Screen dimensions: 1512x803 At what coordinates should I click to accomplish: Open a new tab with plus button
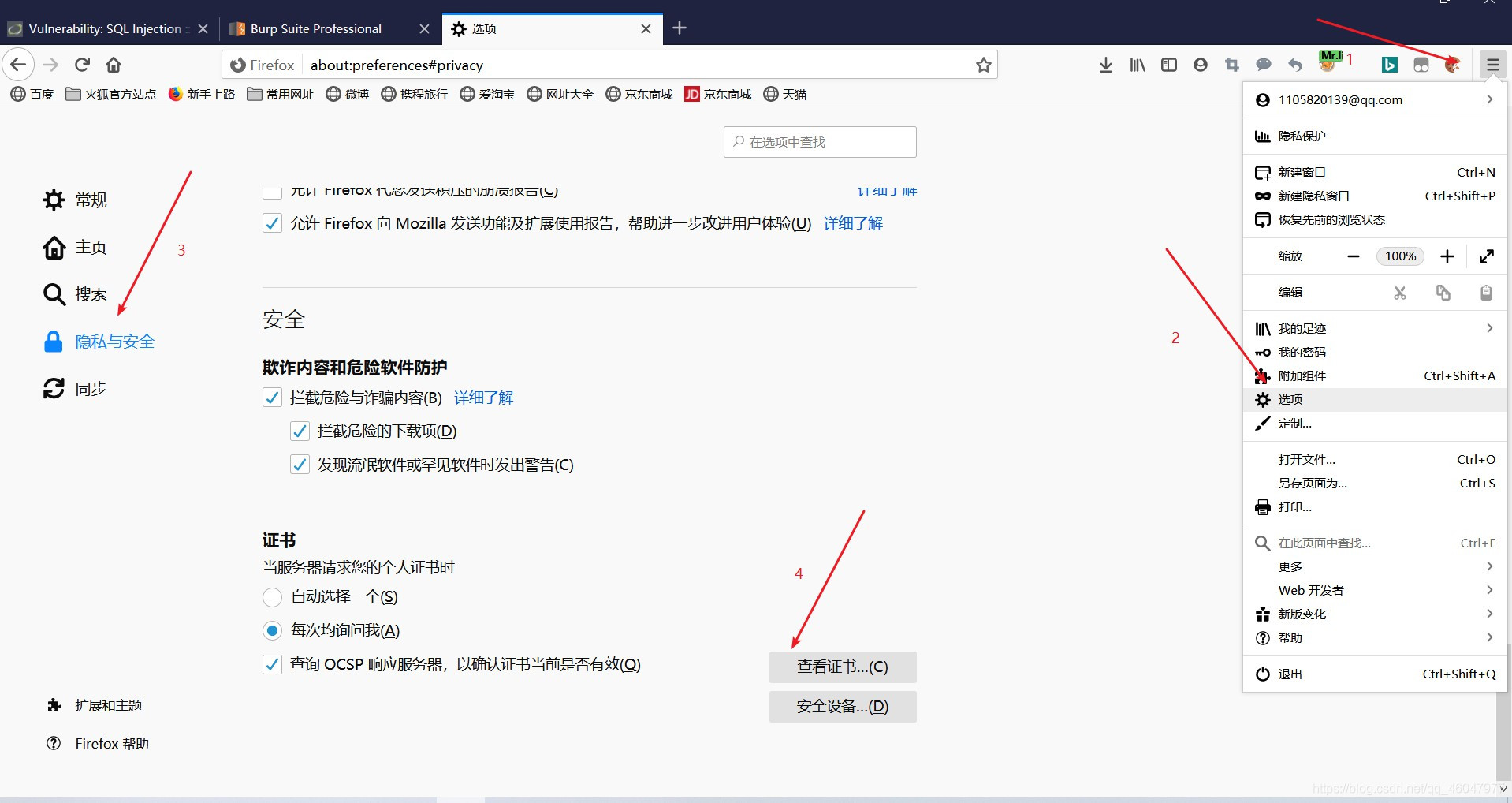coord(680,28)
